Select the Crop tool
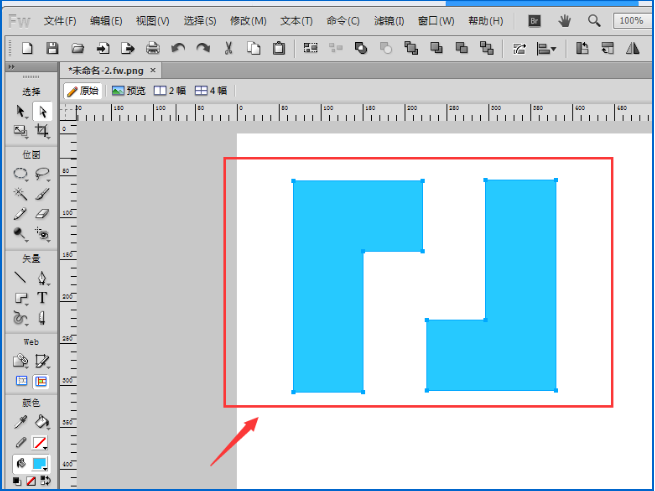The height and width of the screenshot is (491, 655). (x=42, y=131)
